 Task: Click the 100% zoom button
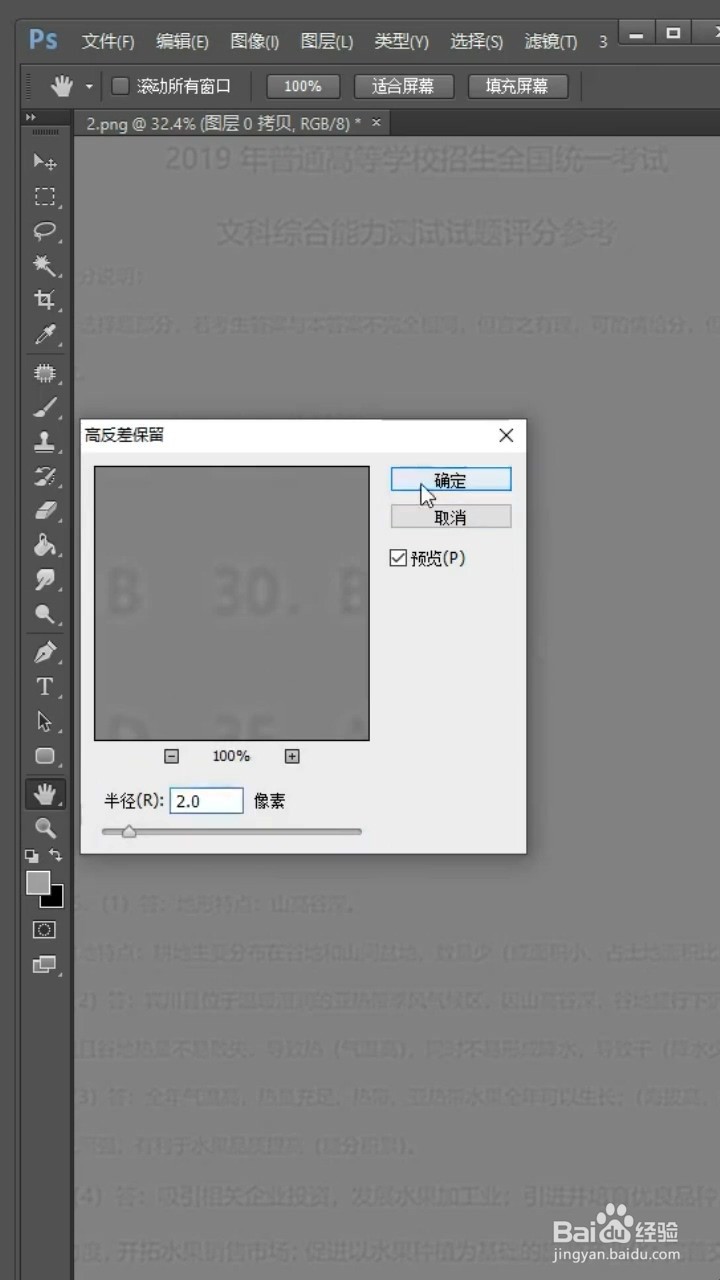302,86
